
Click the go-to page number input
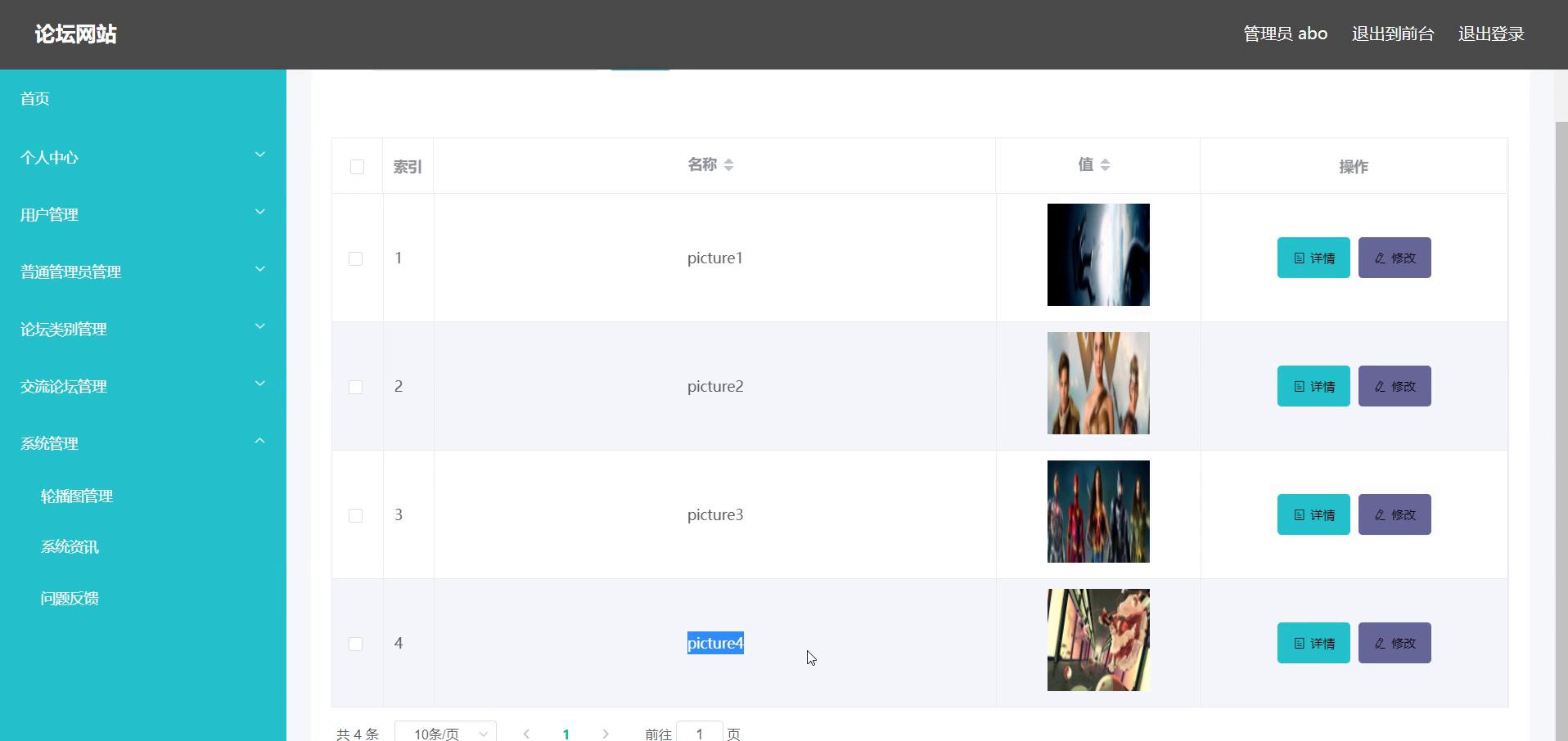coord(700,733)
